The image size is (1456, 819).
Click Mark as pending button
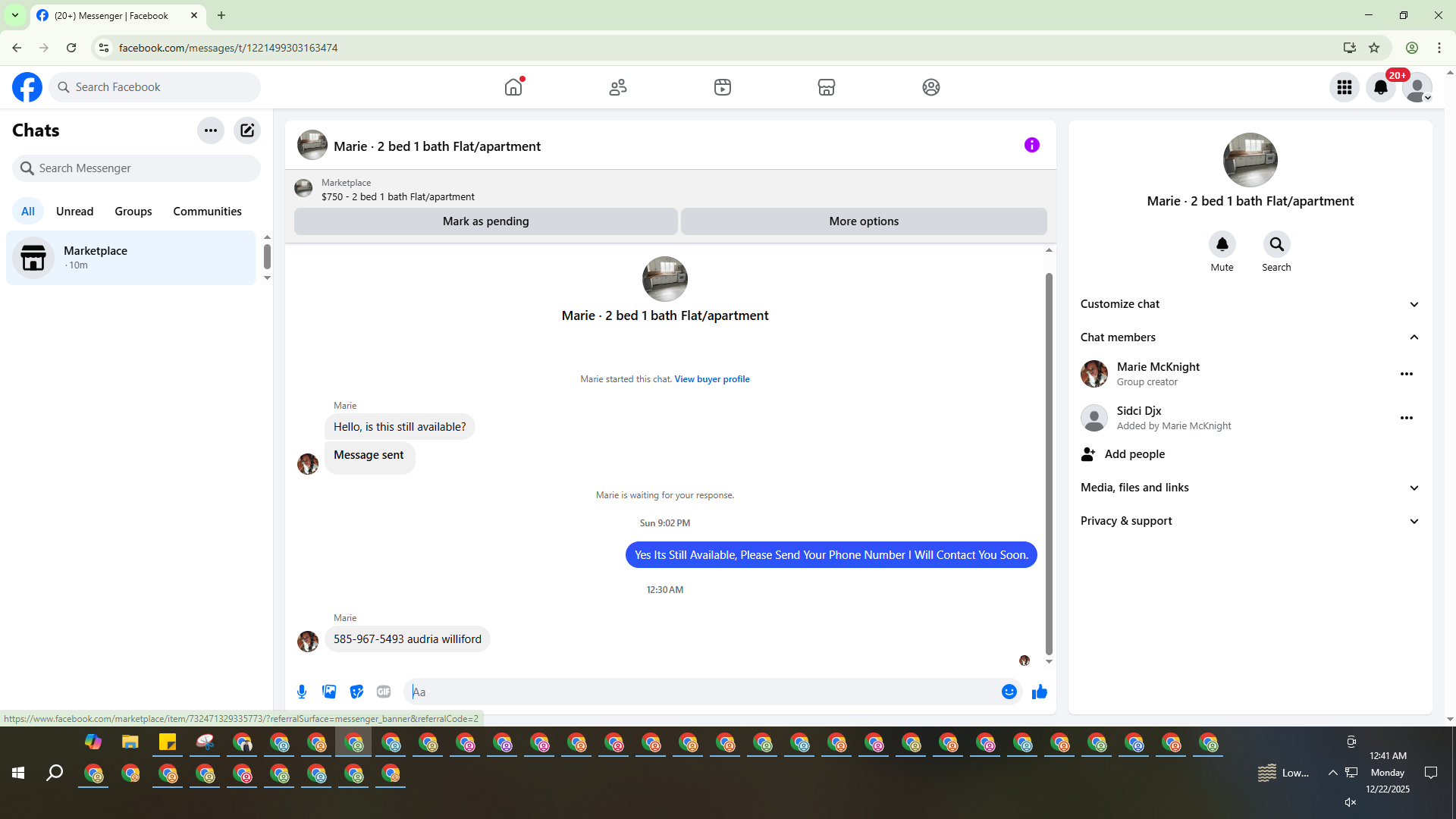486,221
